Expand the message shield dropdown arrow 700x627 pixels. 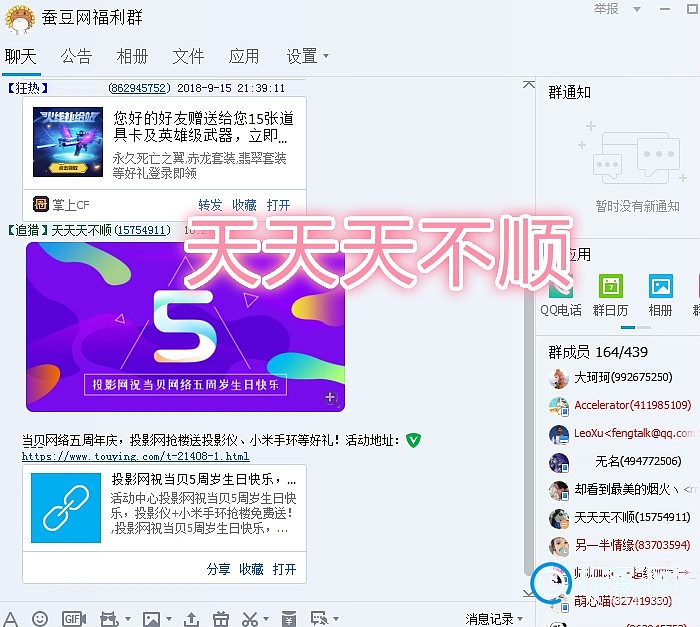click(336, 619)
